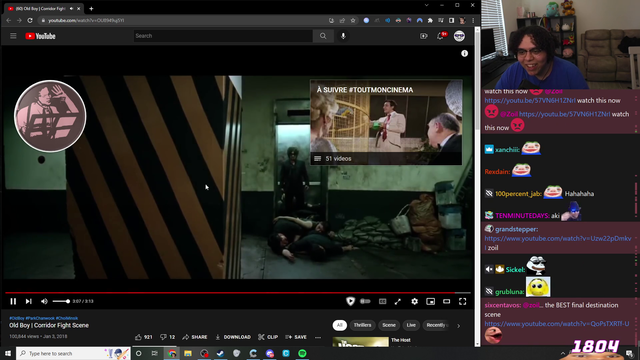Mute the video speaker icon

click(x=44, y=301)
